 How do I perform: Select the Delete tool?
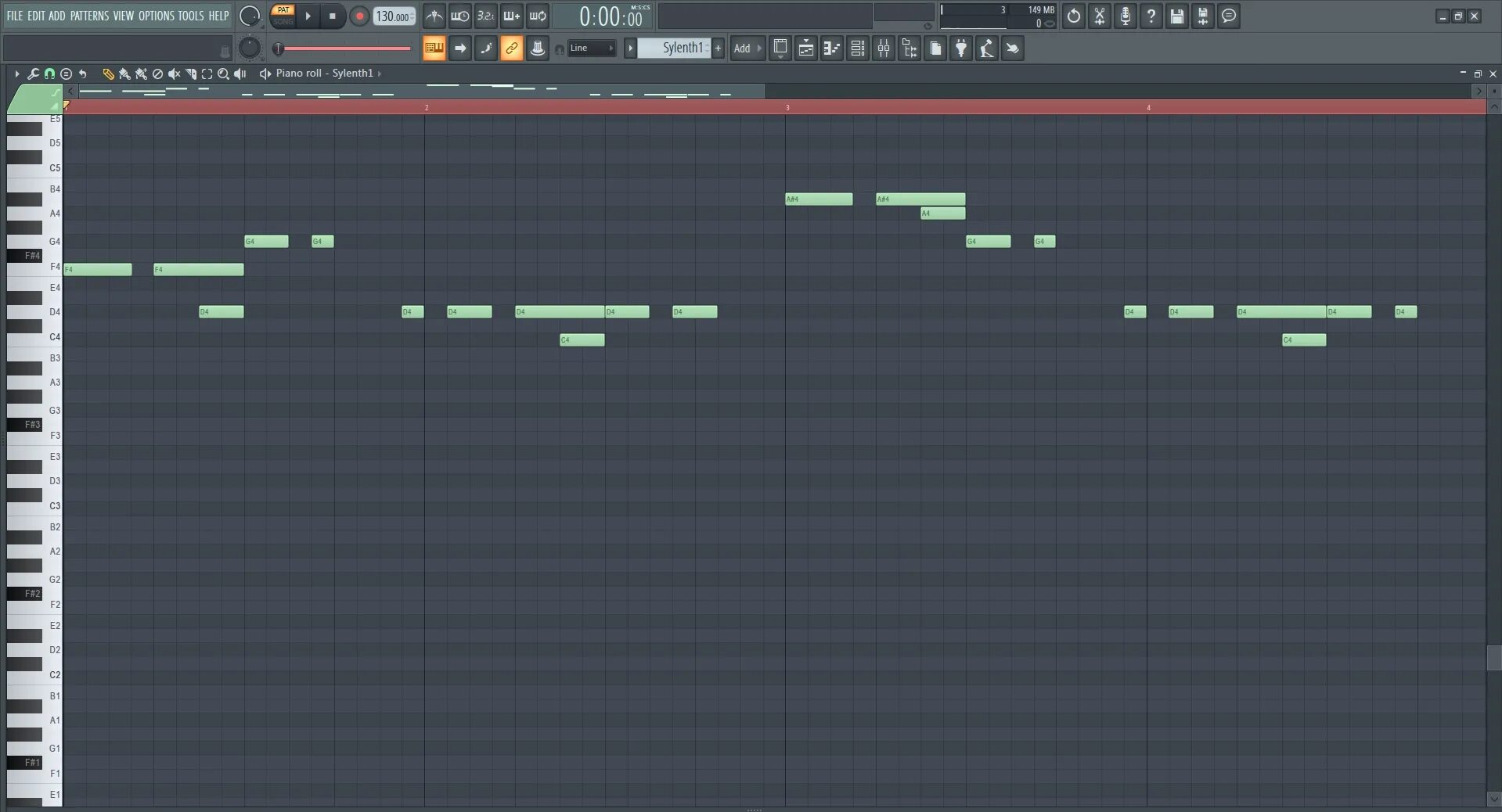(157, 74)
